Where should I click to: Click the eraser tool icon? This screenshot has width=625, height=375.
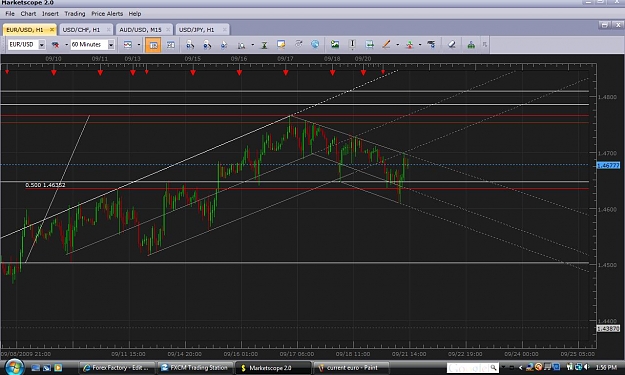click(452, 45)
